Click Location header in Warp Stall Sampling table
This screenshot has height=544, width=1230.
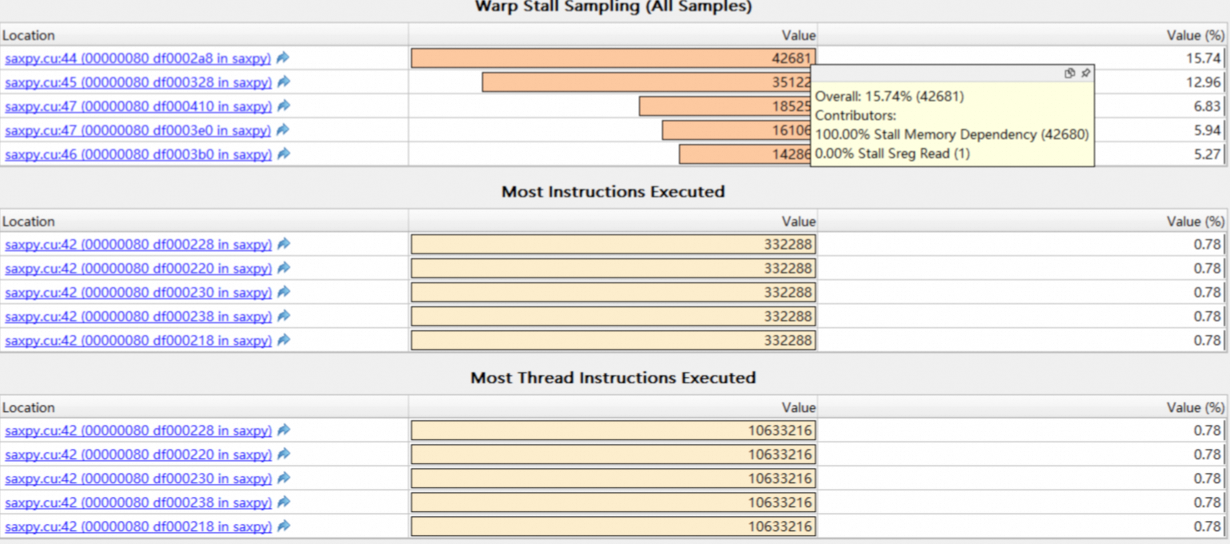pos(29,35)
